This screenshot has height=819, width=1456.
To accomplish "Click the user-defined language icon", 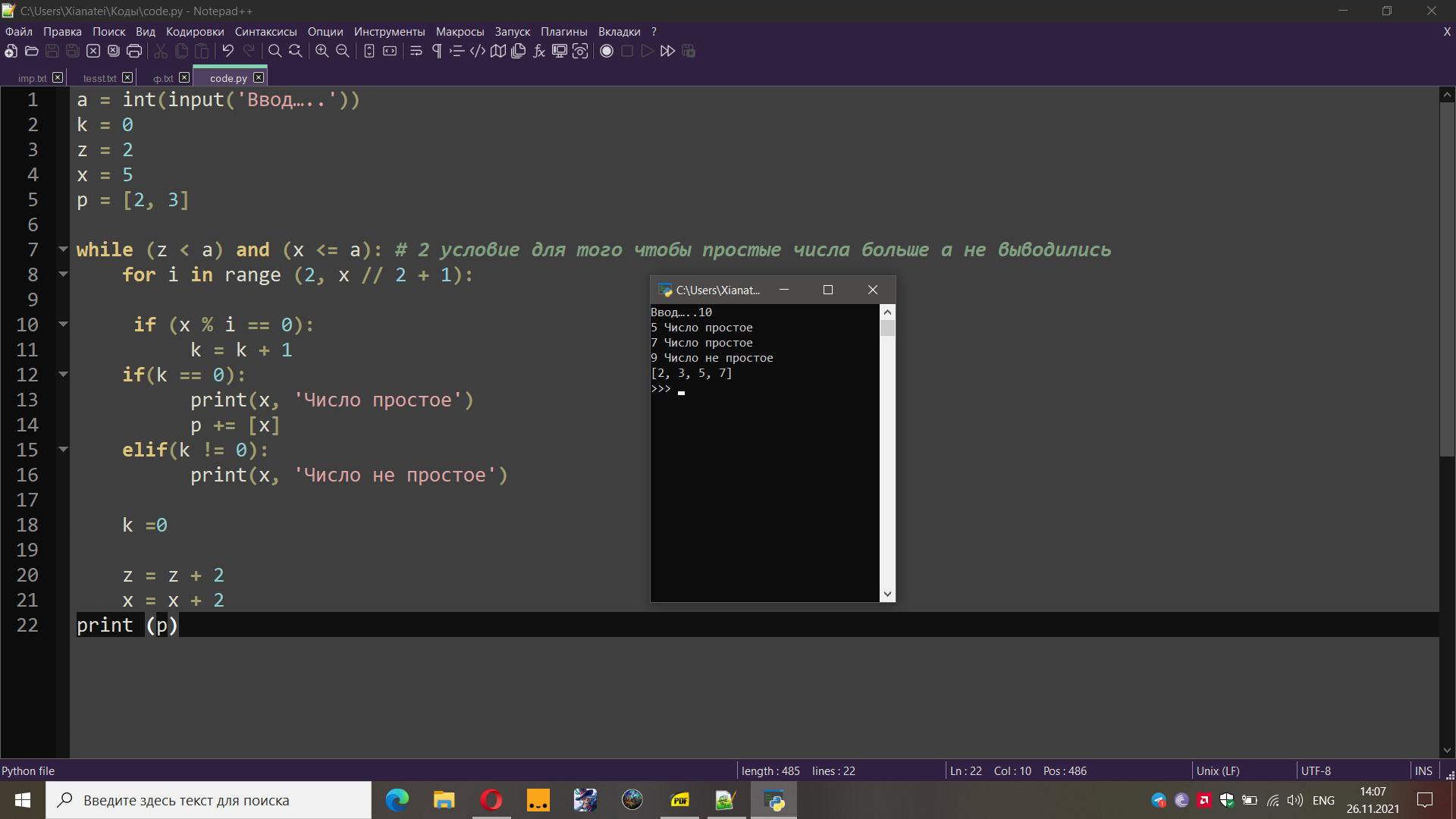I will 477,51.
